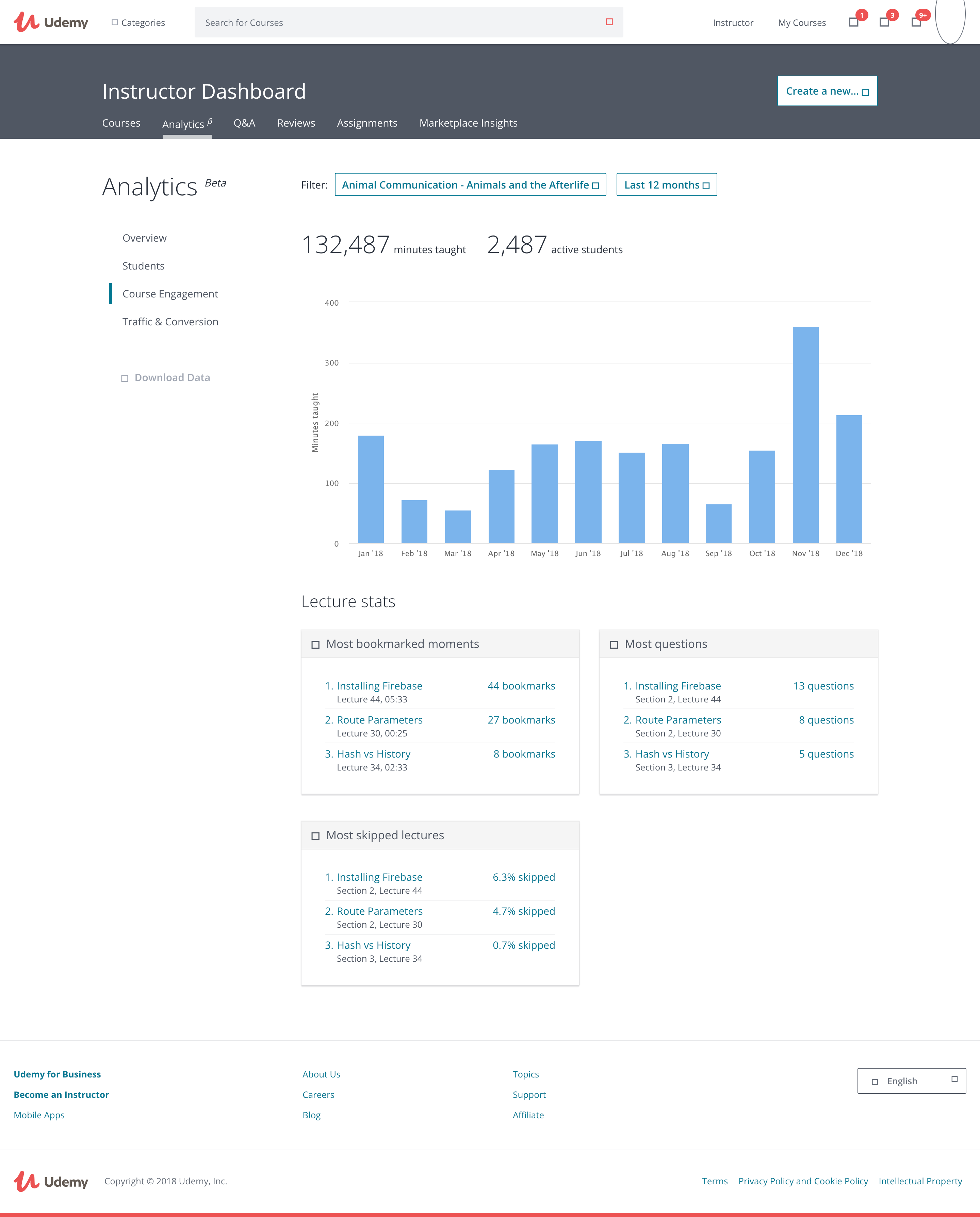Select Students in the analytics sidebar

(143, 266)
